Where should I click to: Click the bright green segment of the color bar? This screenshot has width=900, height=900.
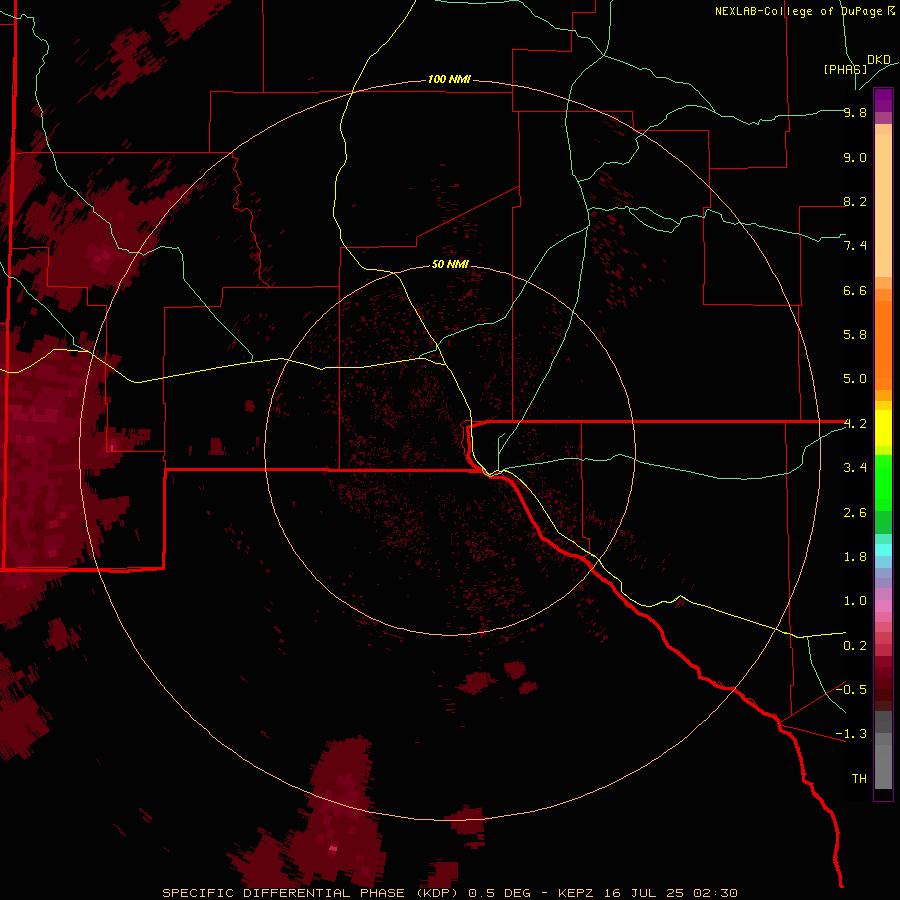883,482
